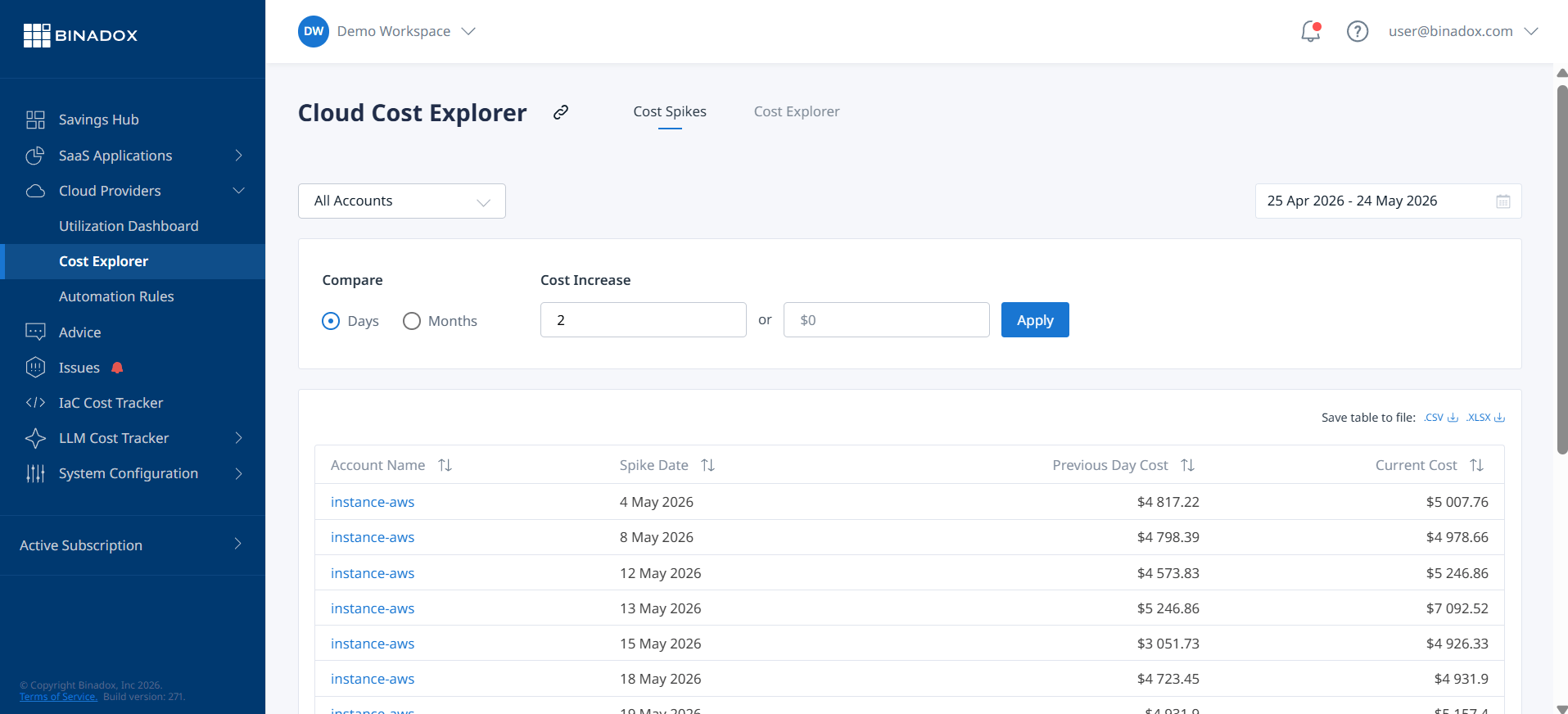
Task: Focus the $0 cost increase field
Action: pyautogui.click(x=887, y=320)
